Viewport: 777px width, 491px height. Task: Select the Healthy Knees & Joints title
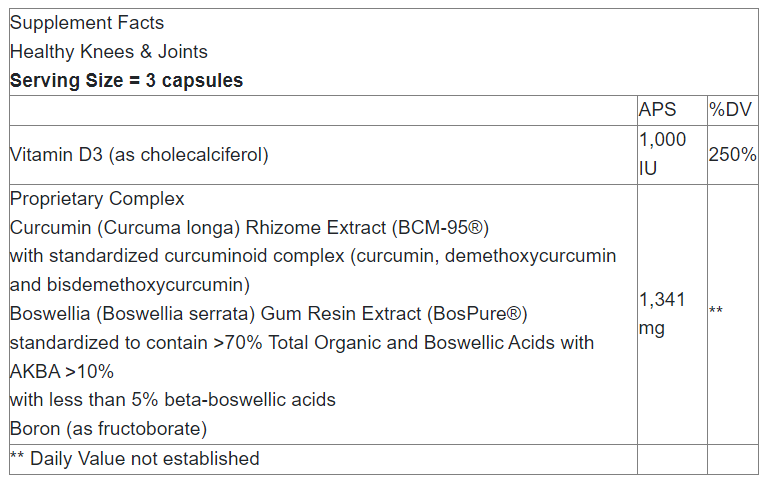(109, 52)
